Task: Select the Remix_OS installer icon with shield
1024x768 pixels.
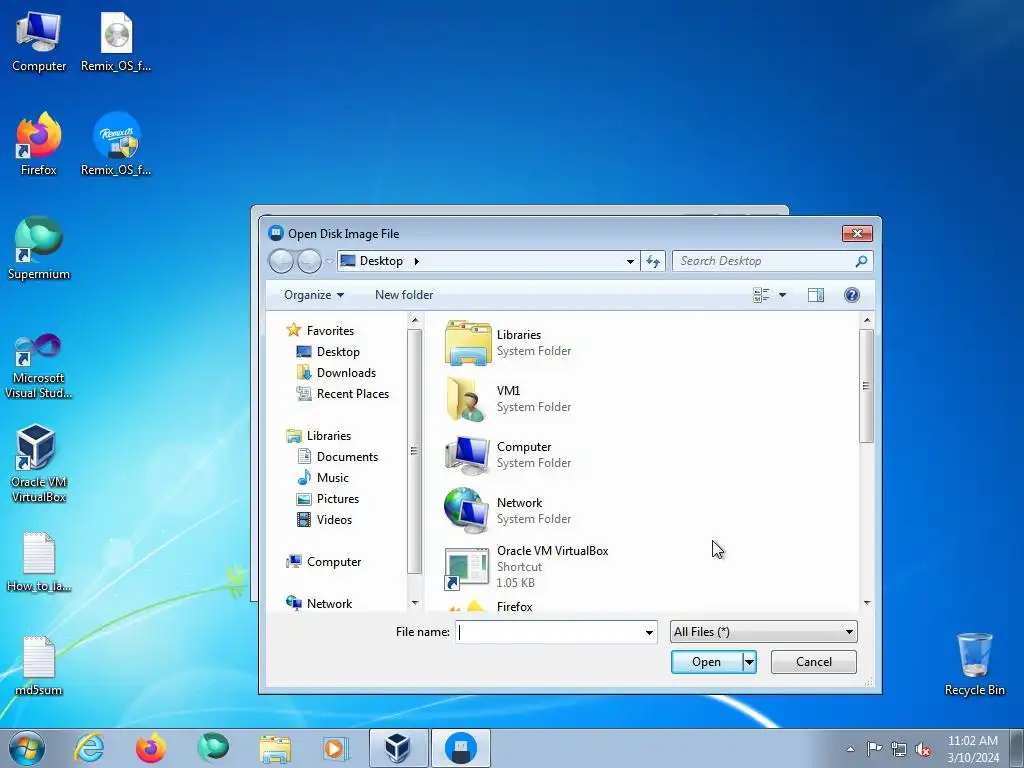Action: coord(116,144)
